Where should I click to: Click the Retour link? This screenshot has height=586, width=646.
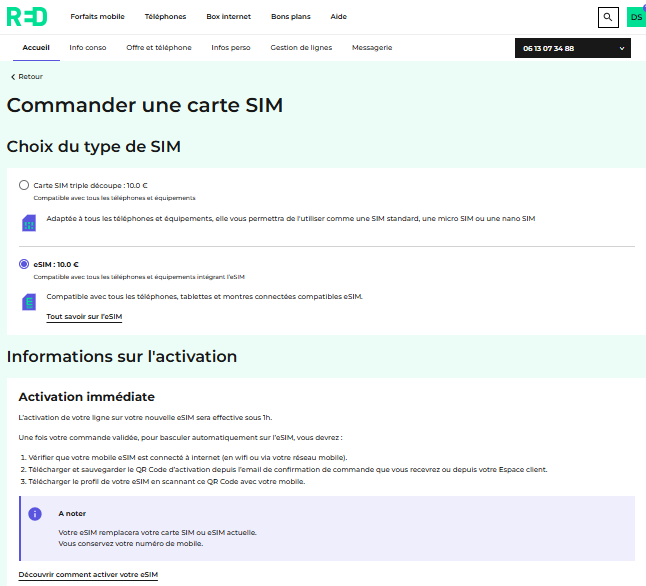pos(30,77)
